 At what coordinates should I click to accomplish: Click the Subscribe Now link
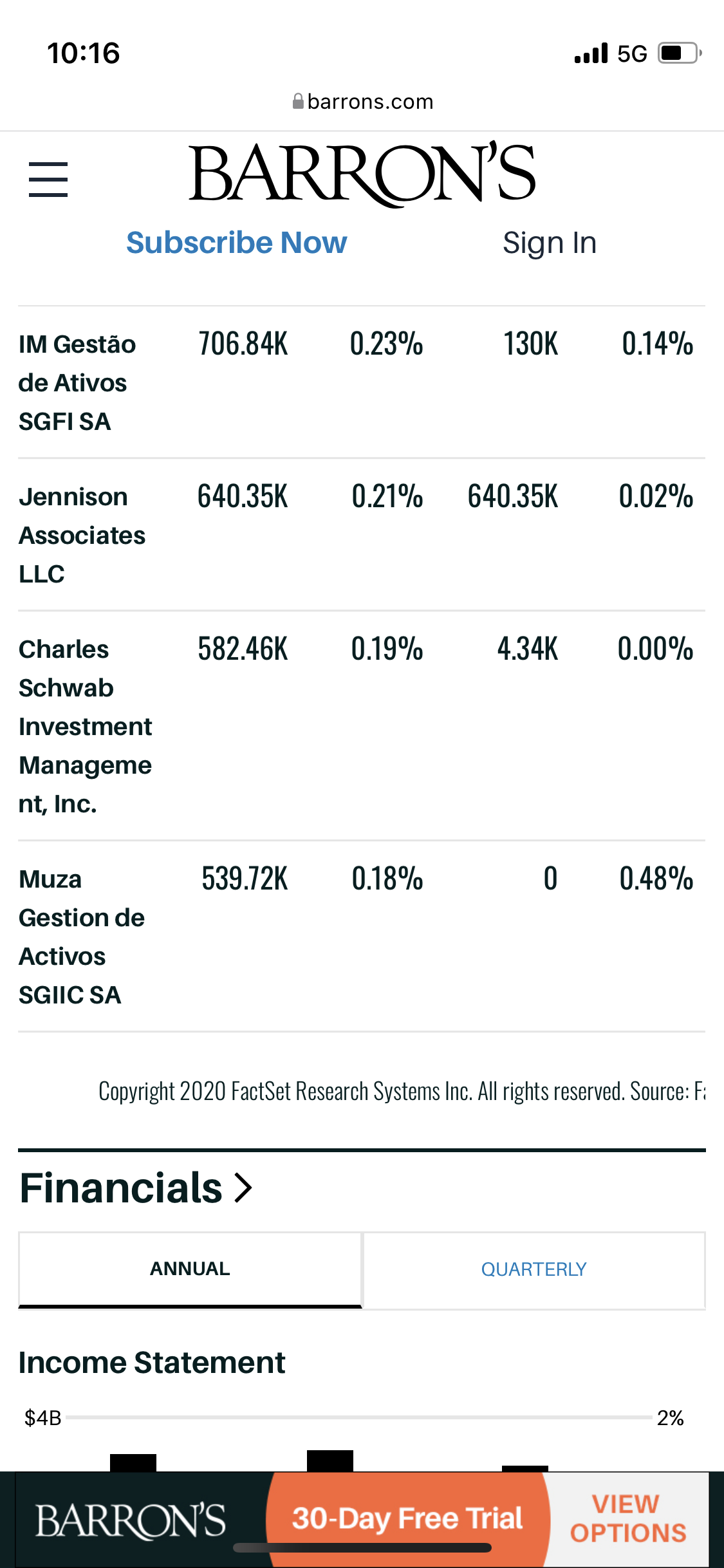[236, 243]
